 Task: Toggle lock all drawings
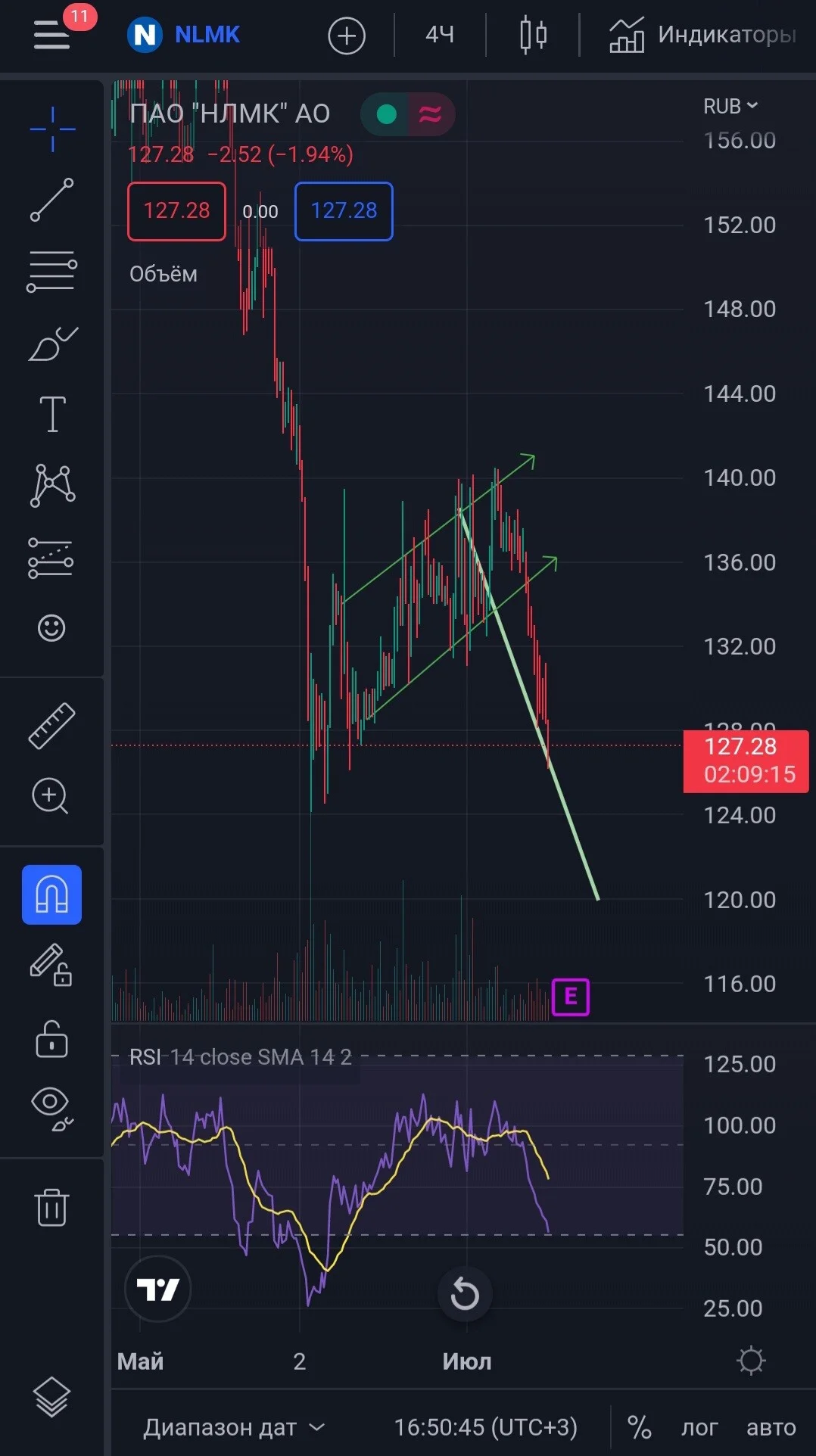click(x=51, y=1038)
